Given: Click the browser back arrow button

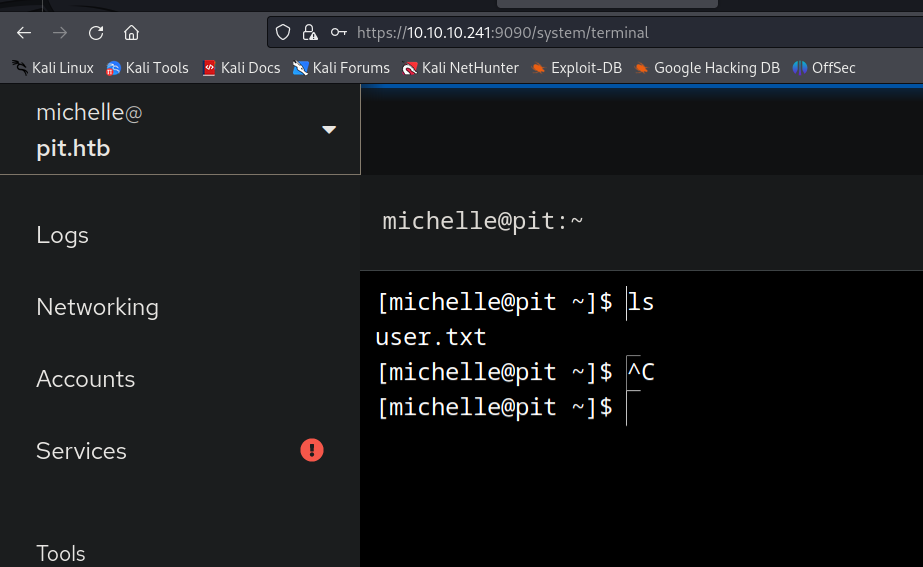Looking at the screenshot, I should coord(24,33).
